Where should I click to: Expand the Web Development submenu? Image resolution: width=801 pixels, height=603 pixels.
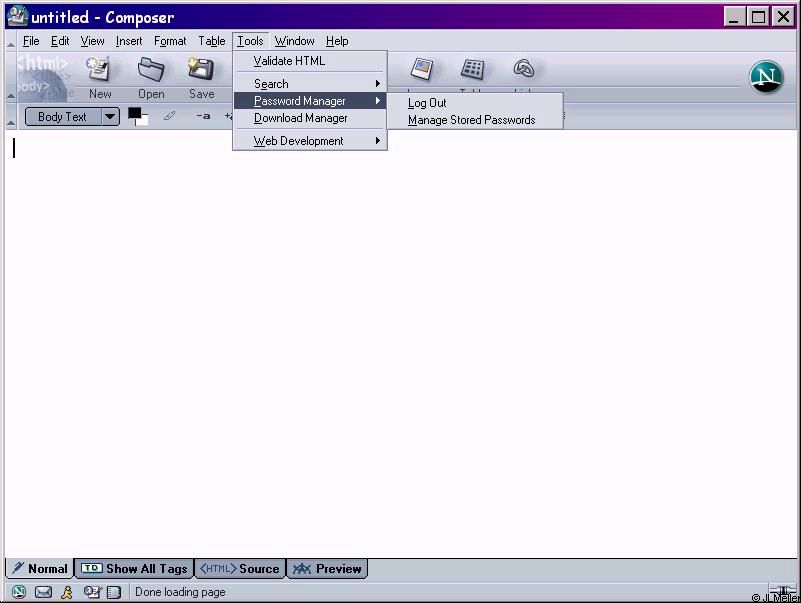pyautogui.click(x=310, y=141)
